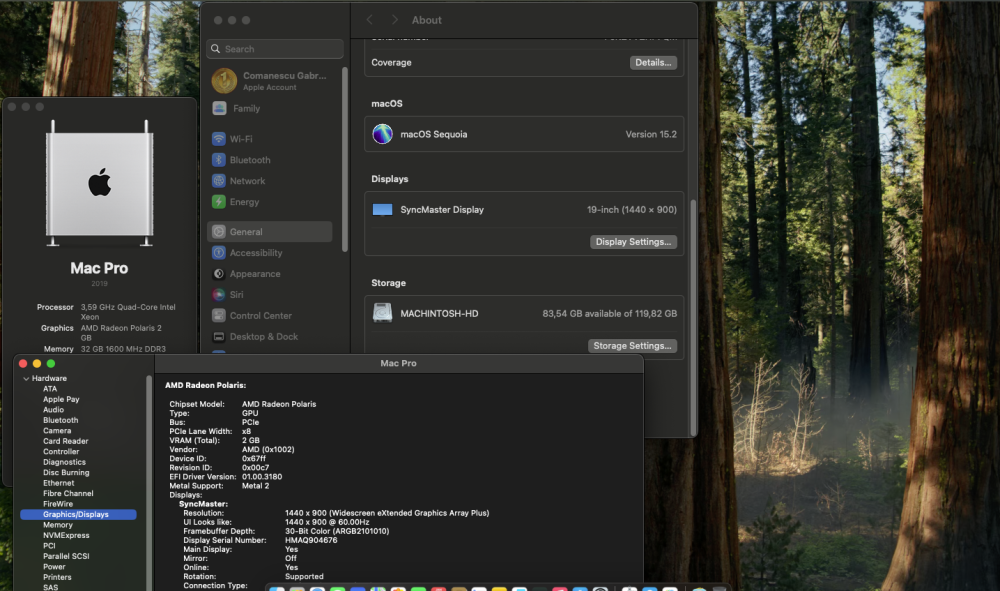This screenshot has width=1000, height=591.
Task: Select Audio in hardware tree
Action: pyautogui.click(x=54, y=410)
